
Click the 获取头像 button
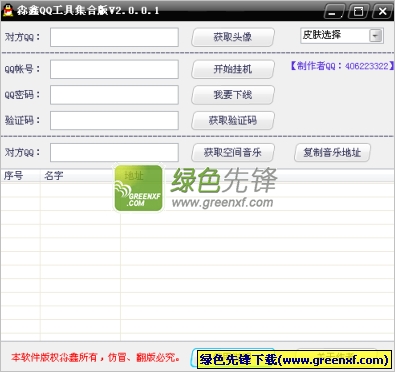click(233, 37)
